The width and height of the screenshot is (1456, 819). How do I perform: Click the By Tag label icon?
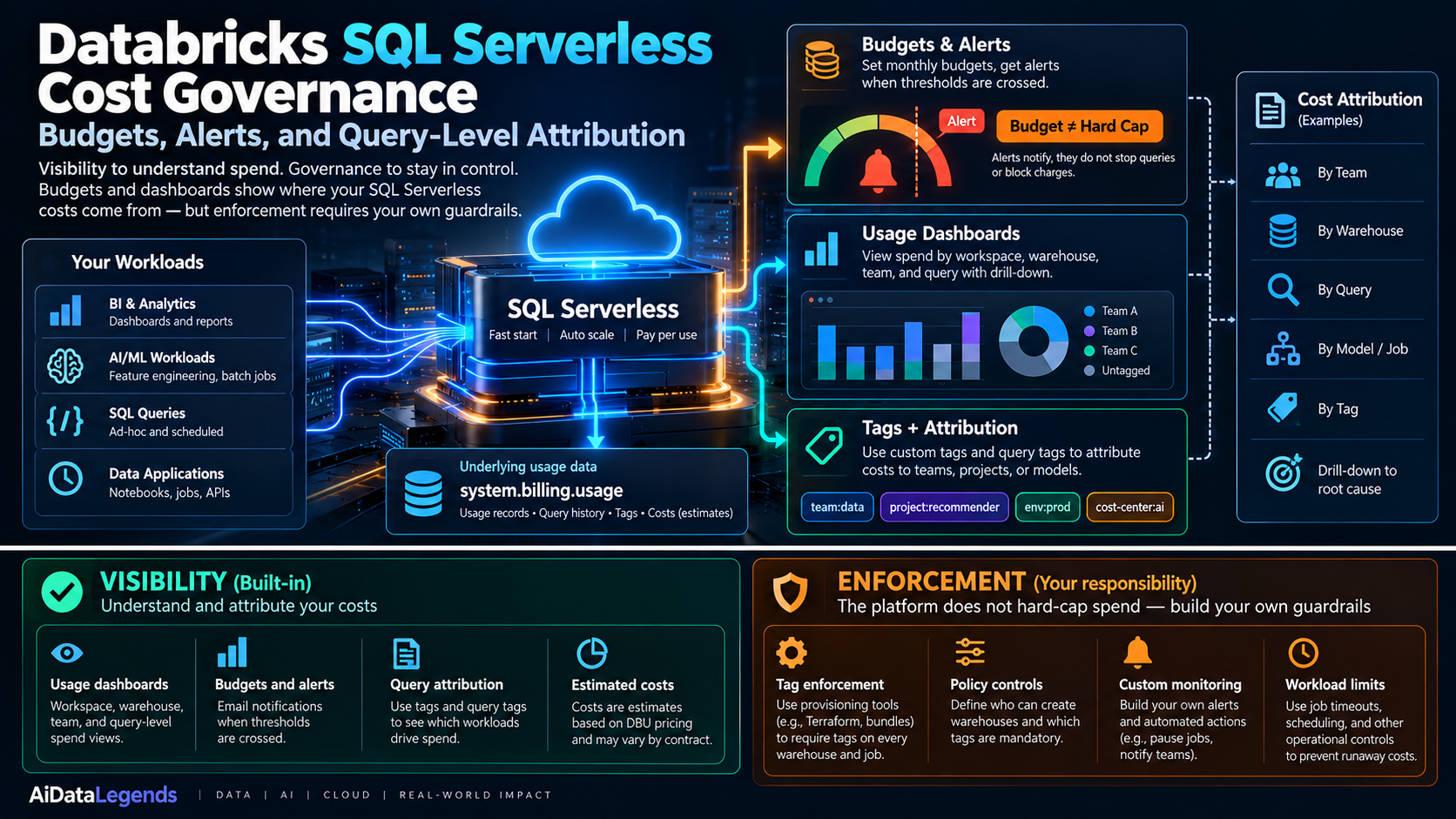pyautogui.click(x=1283, y=407)
